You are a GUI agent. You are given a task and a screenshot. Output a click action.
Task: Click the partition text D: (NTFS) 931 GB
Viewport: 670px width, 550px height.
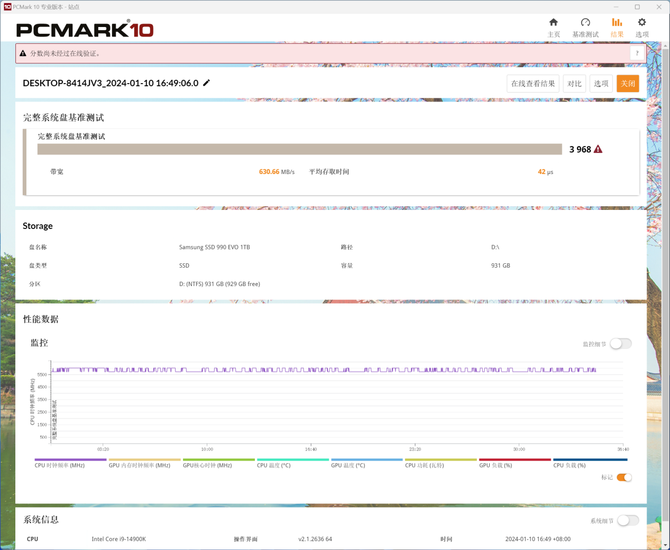coord(220,284)
